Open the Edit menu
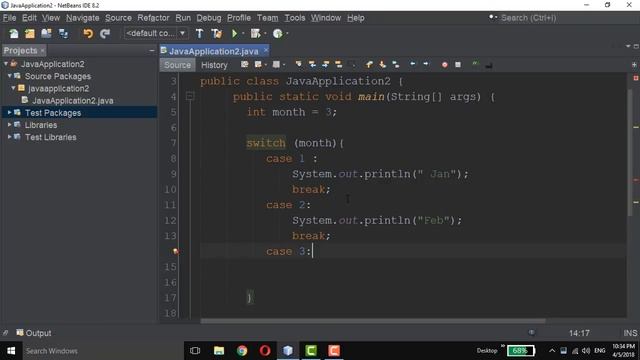The width and height of the screenshot is (640, 360). click(x=29, y=18)
